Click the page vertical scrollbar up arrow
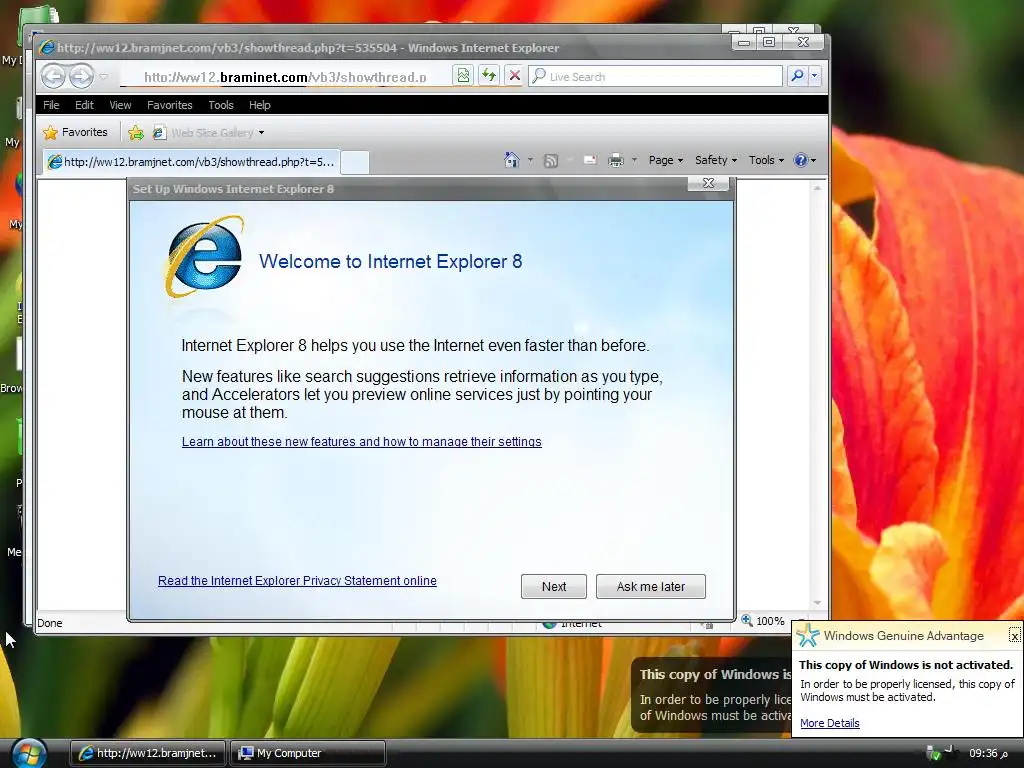 [x=817, y=188]
